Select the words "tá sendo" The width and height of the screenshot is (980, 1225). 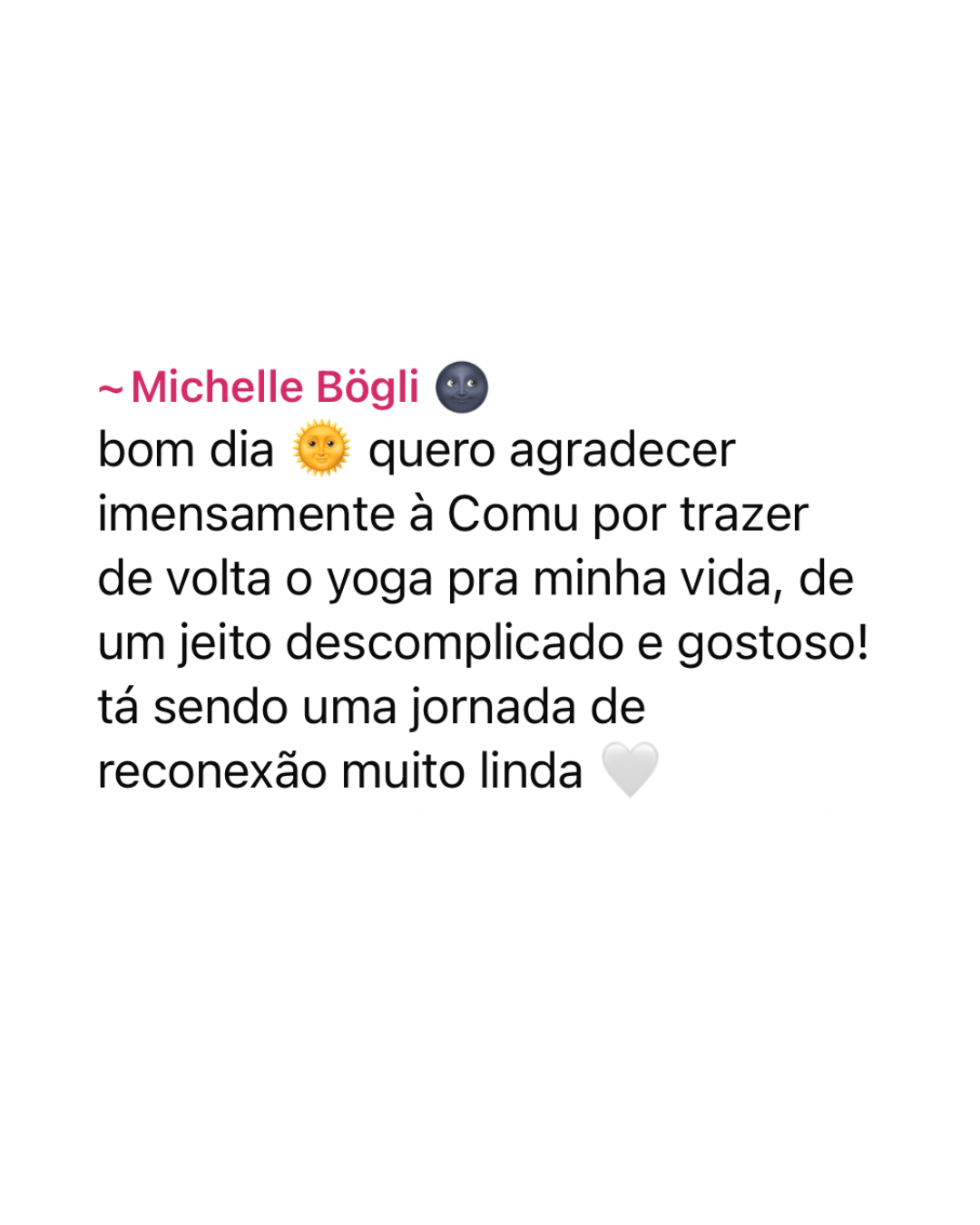tap(193, 707)
